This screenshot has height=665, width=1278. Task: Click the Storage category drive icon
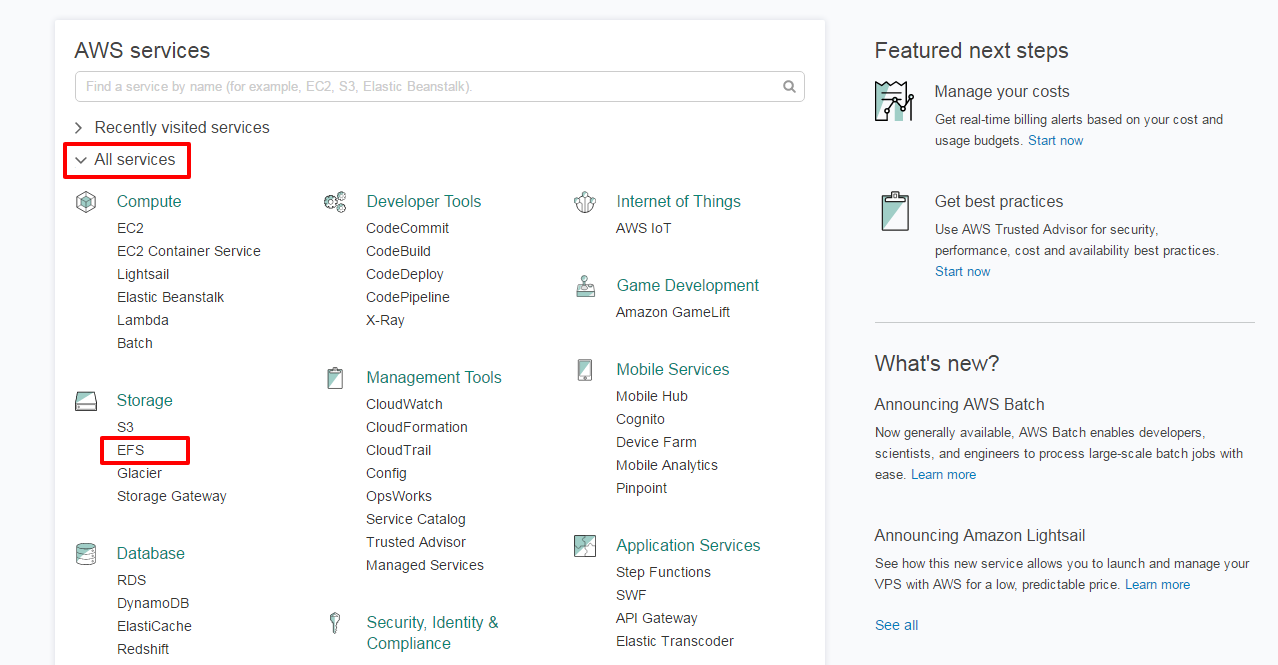coord(86,401)
